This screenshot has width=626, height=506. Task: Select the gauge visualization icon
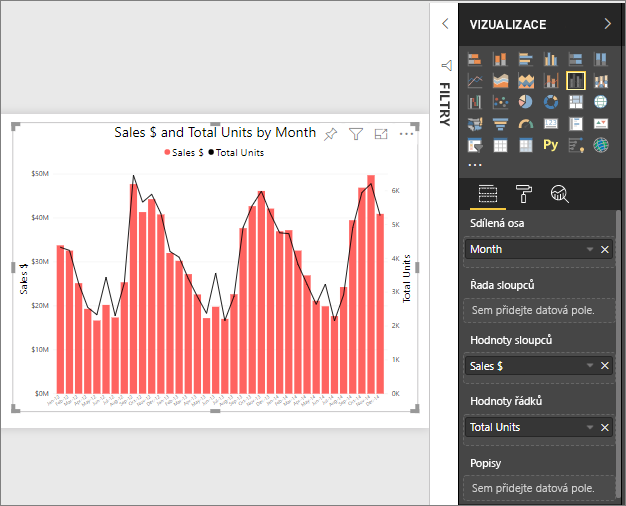point(526,124)
